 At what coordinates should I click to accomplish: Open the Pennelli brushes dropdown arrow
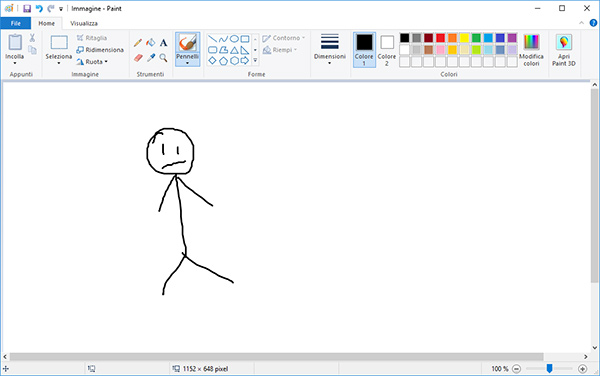(x=188, y=63)
